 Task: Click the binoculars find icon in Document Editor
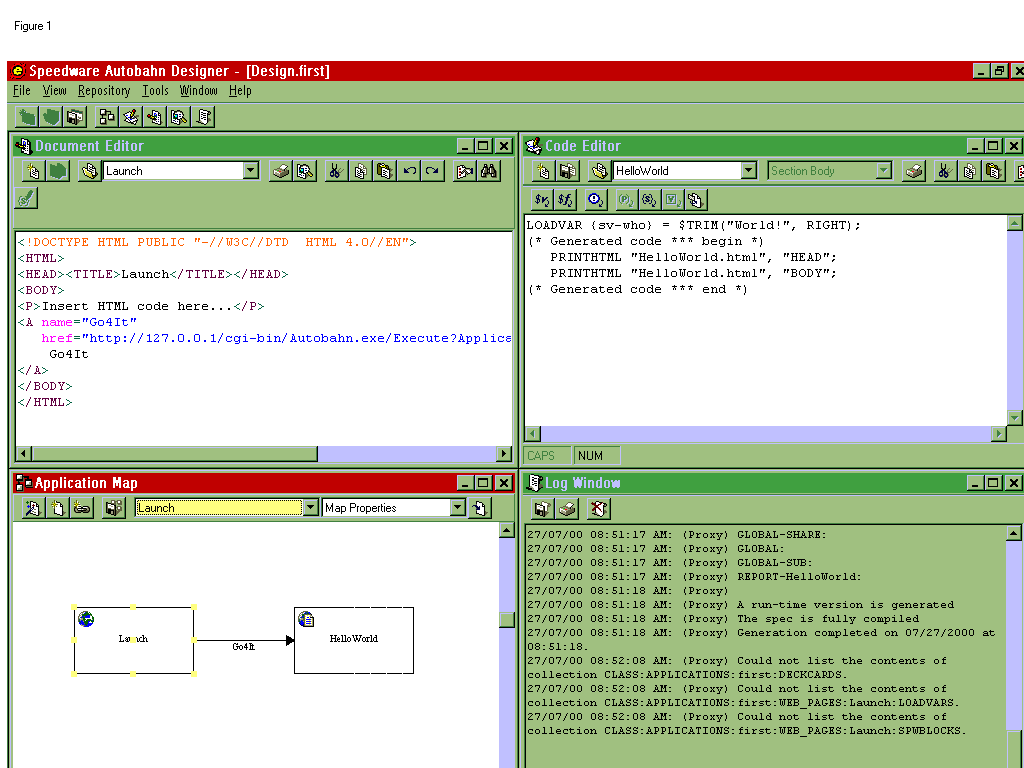(x=488, y=171)
